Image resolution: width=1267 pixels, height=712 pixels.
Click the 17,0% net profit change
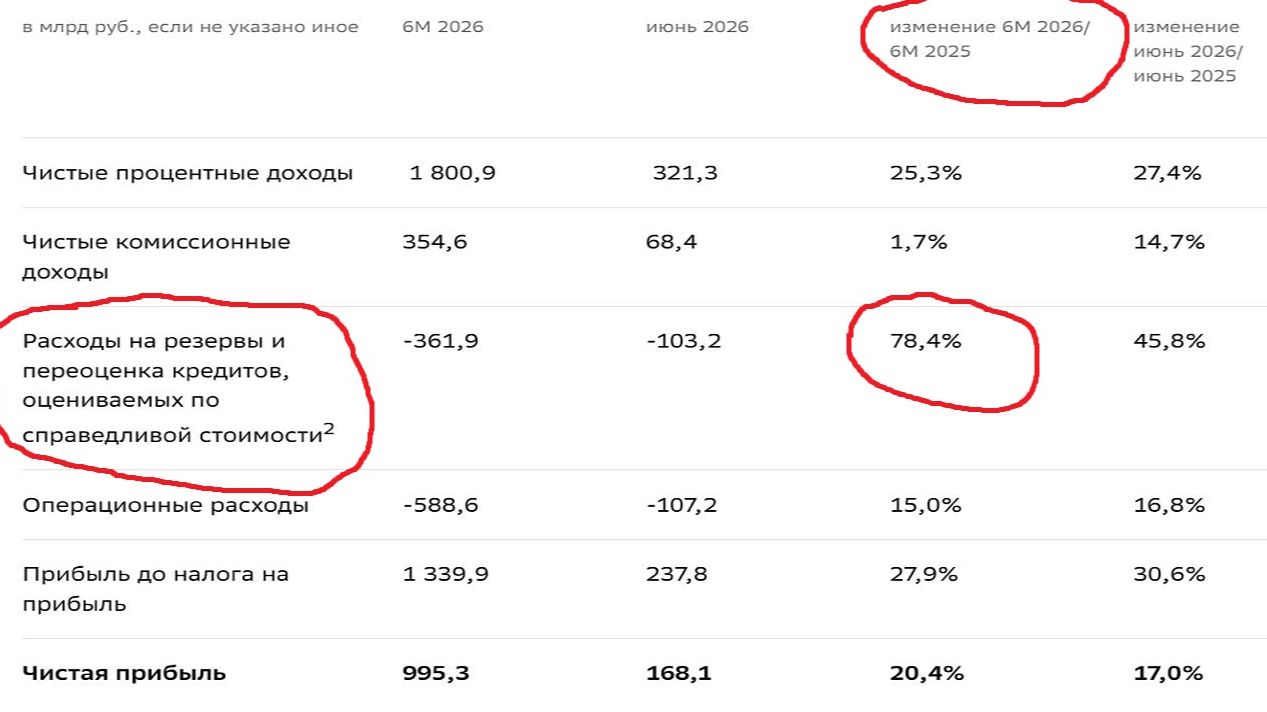coord(1169,673)
